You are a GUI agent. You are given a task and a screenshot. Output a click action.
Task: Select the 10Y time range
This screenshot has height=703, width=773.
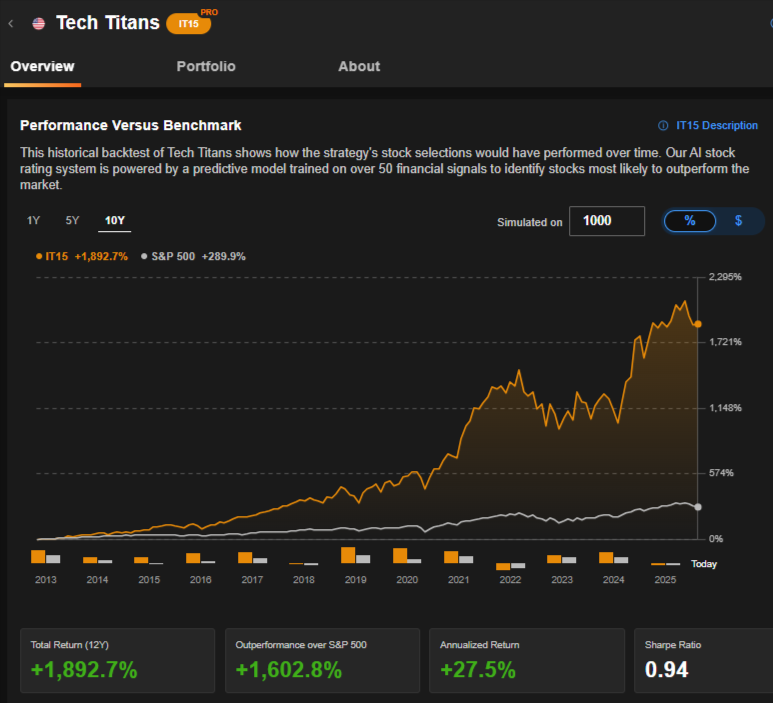tap(114, 221)
